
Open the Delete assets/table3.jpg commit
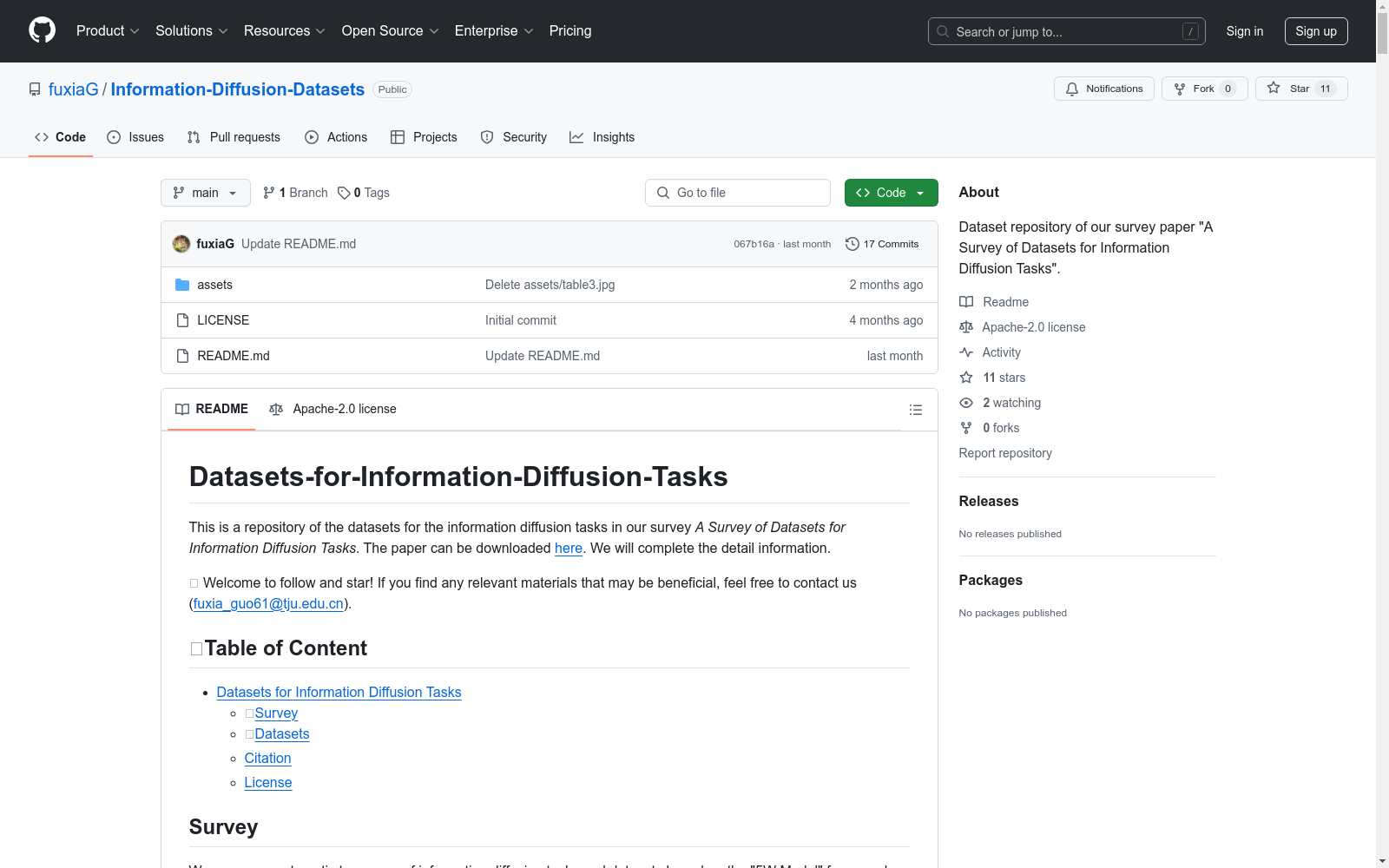tap(550, 285)
